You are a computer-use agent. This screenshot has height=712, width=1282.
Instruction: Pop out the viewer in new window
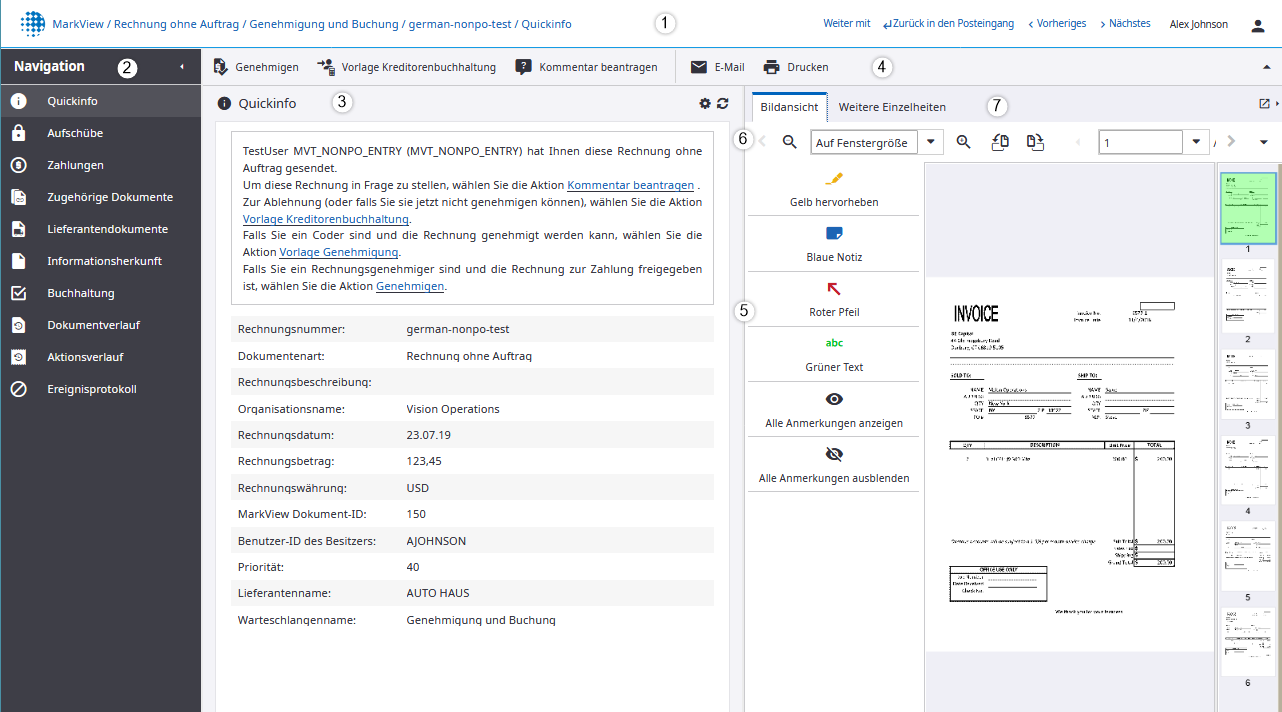[x=1264, y=103]
